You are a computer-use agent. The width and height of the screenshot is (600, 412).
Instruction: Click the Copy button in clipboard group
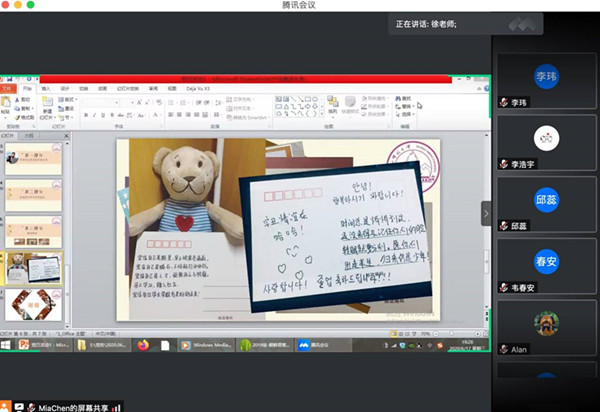click(x=24, y=108)
